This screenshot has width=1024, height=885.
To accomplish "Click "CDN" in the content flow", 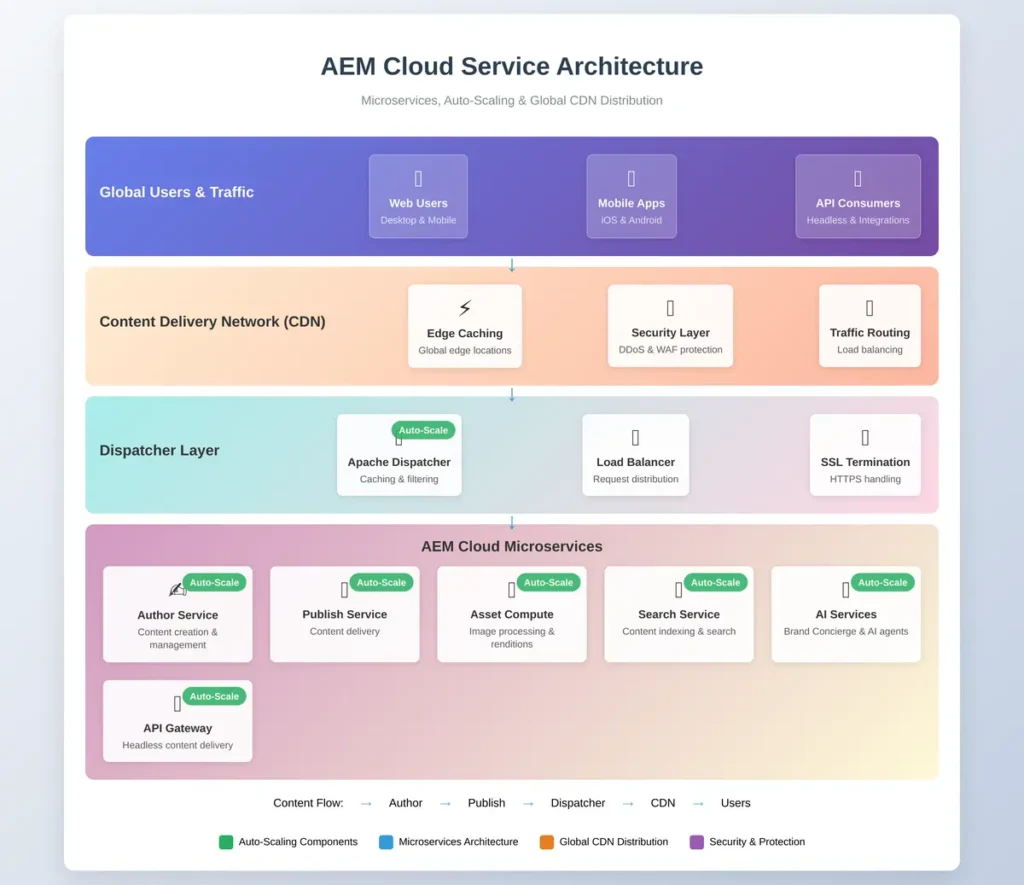I will 663,803.
